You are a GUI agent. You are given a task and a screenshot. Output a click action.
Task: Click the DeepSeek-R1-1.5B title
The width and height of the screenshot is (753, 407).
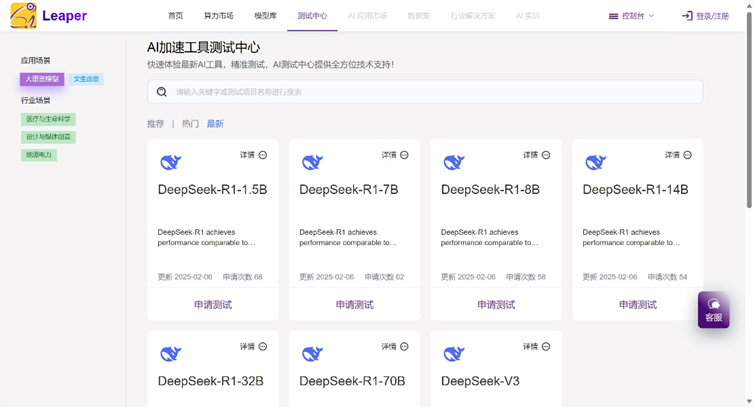(x=212, y=190)
